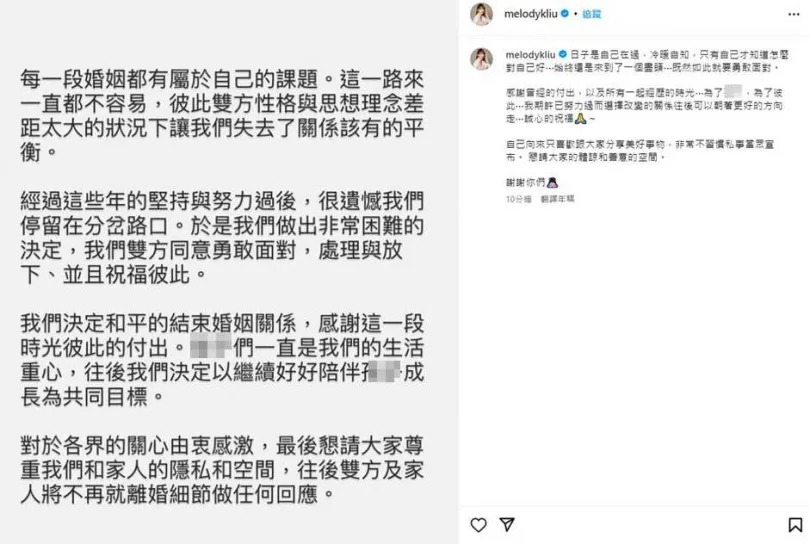Image resolution: width=810 pixels, height=544 pixels.
Task: Click the emoji after 謝謝你們
Action: (552, 182)
